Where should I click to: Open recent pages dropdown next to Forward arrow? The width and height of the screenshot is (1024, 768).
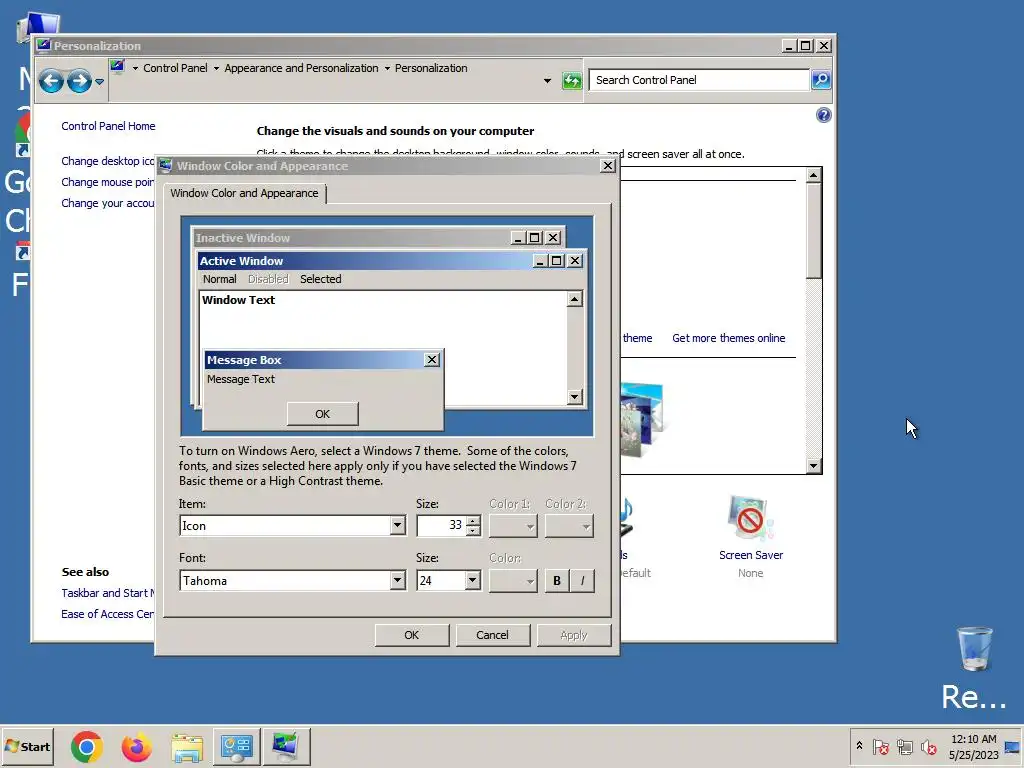[x=99, y=82]
